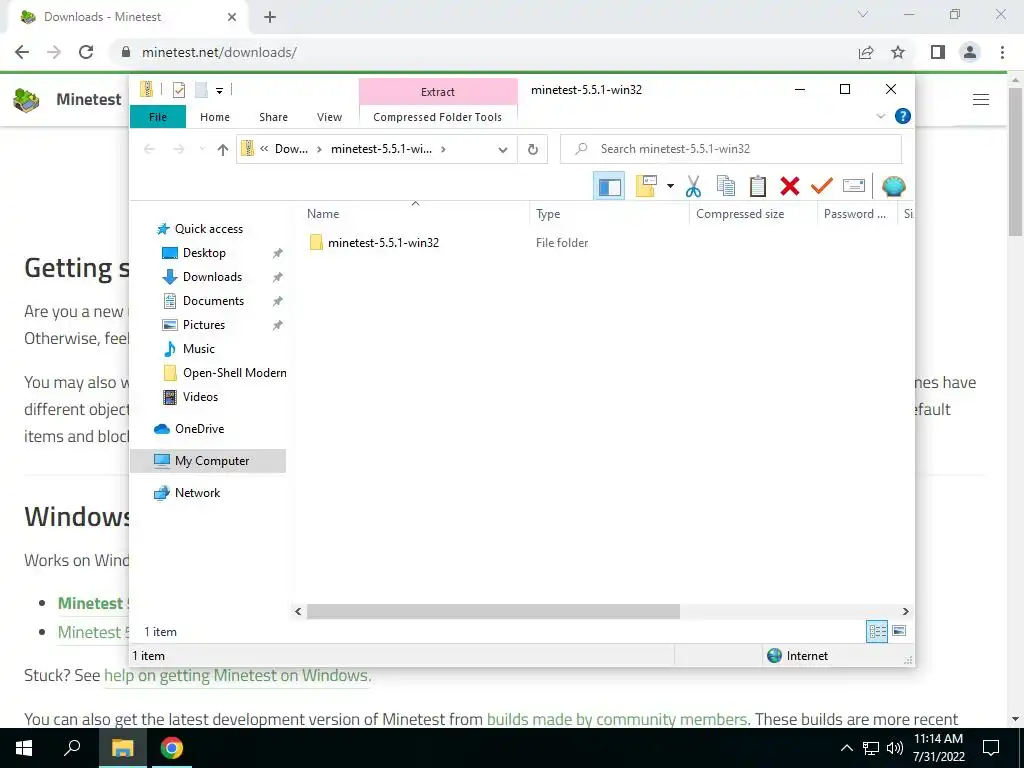Sort by Password column header
This screenshot has width=1024, height=768.
pyautogui.click(x=857, y=214)
